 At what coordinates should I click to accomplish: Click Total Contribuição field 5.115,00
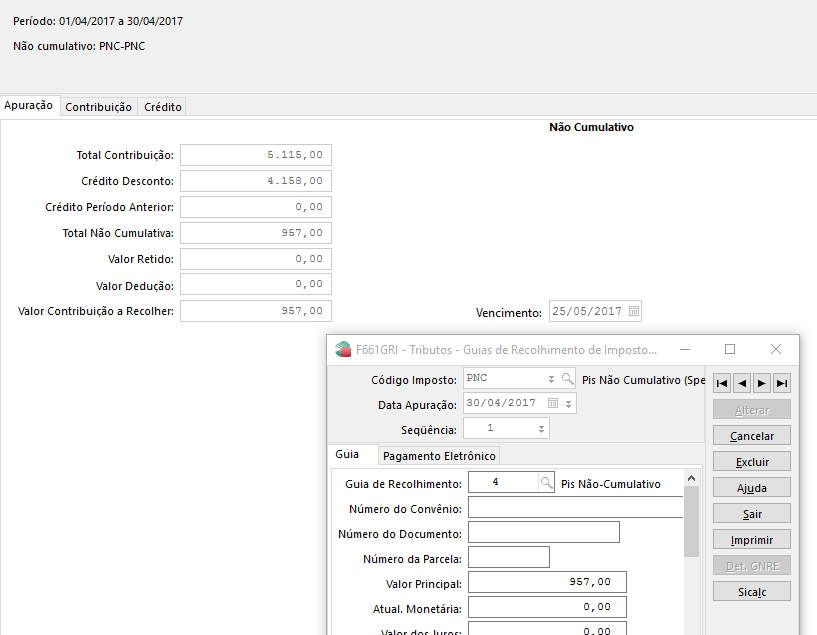click(256, 155)
